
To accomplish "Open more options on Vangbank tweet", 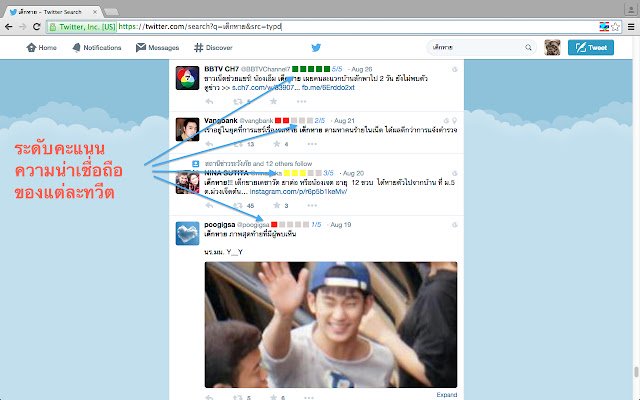I will tap(312, 144).
